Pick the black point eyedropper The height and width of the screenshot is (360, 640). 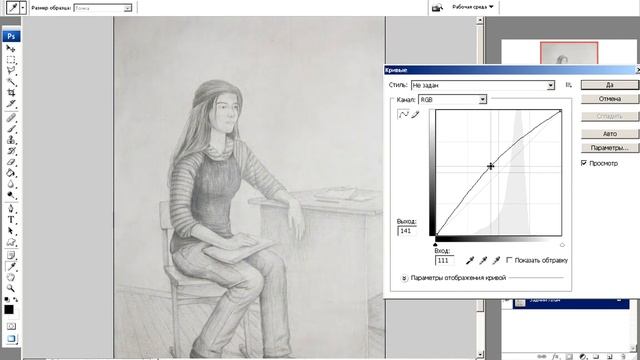click(x=470, y=260)
